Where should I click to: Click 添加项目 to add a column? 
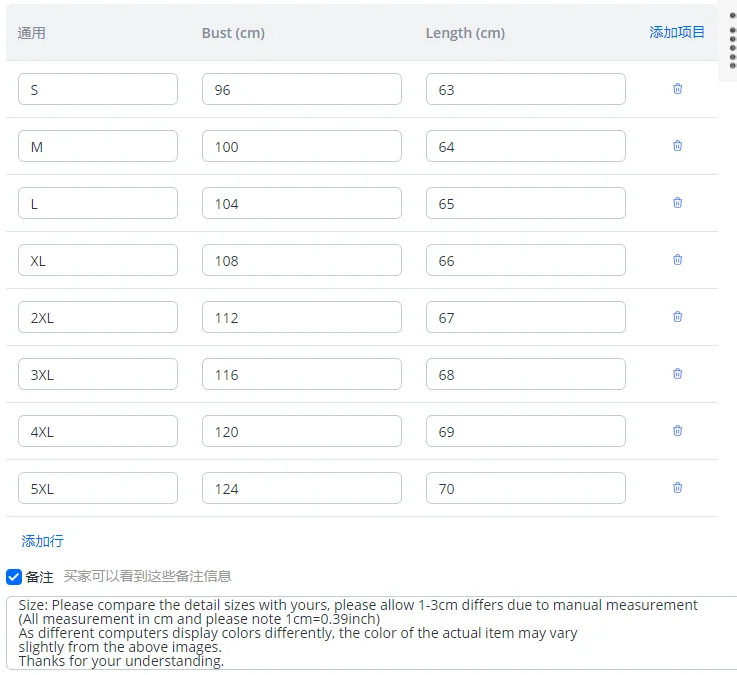click(x=677, y=32)
